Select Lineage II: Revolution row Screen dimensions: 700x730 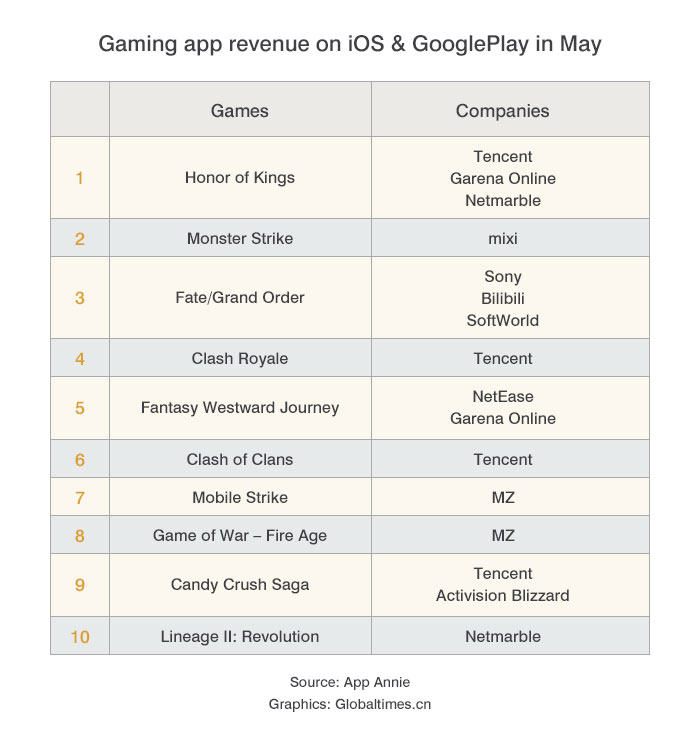240,637
